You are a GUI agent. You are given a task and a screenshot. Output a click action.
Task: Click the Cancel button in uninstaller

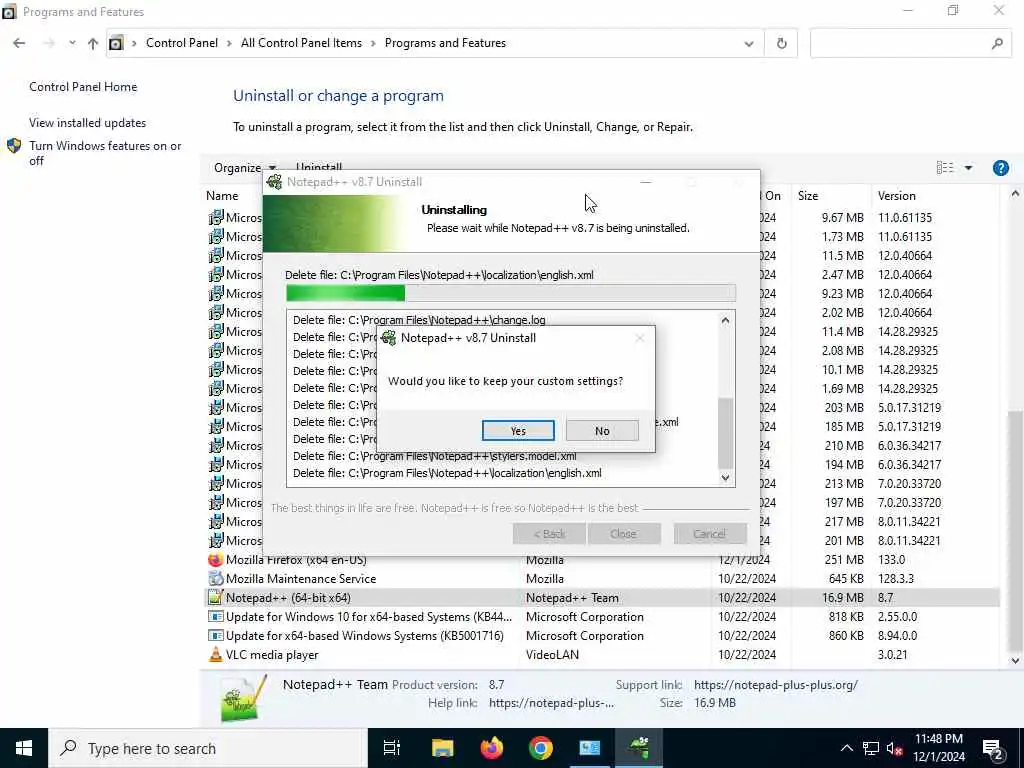pyautogui.click(x=709, y=534)
